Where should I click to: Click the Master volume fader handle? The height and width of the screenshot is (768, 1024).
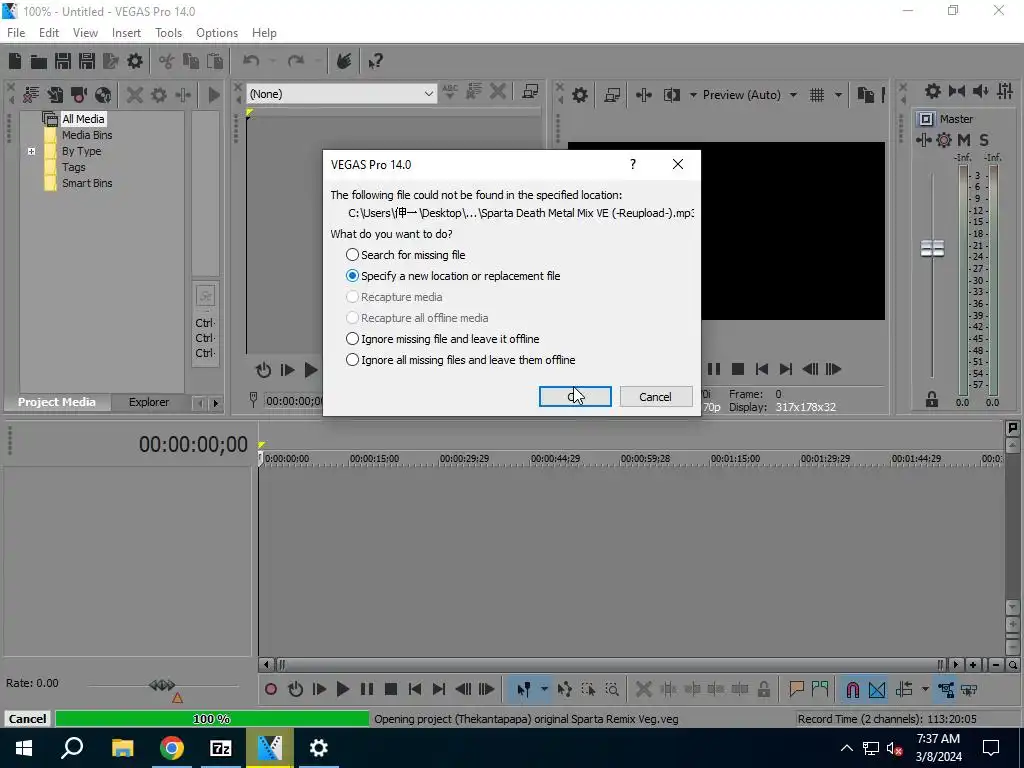click(x=932, y=249)
